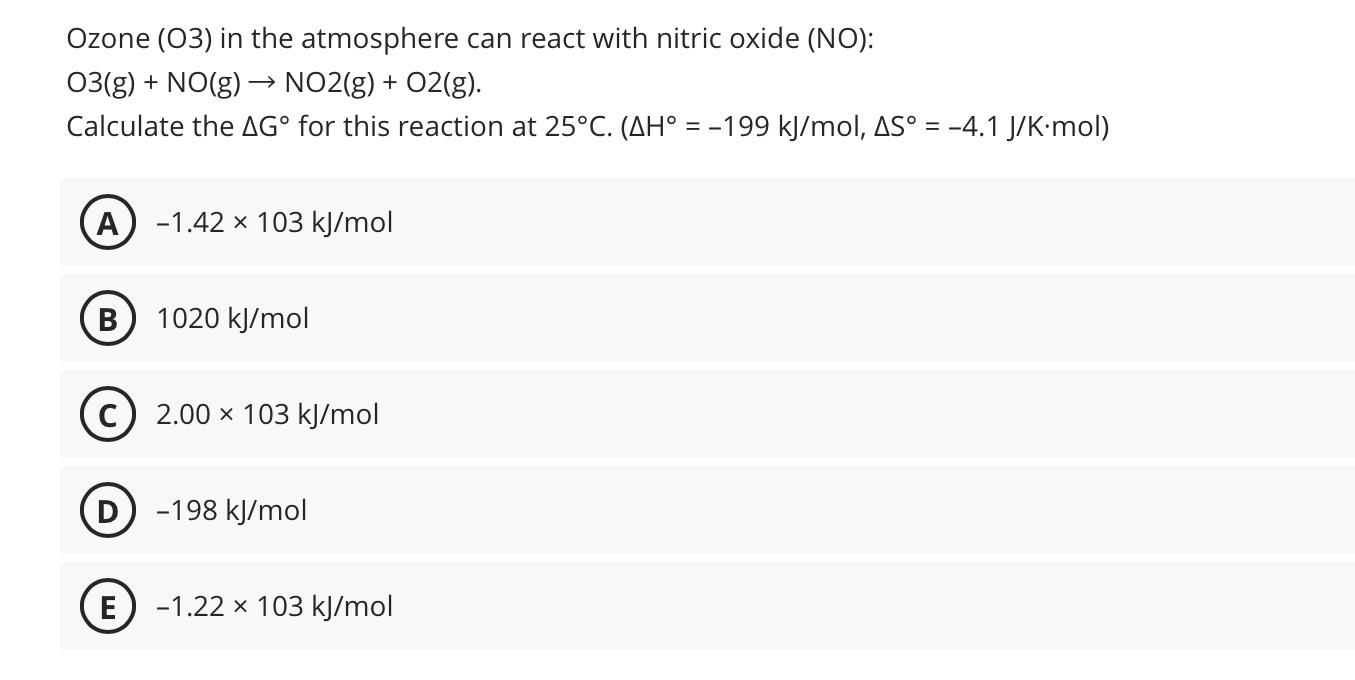
Task: Select answer option B circle
Action: 106,318
